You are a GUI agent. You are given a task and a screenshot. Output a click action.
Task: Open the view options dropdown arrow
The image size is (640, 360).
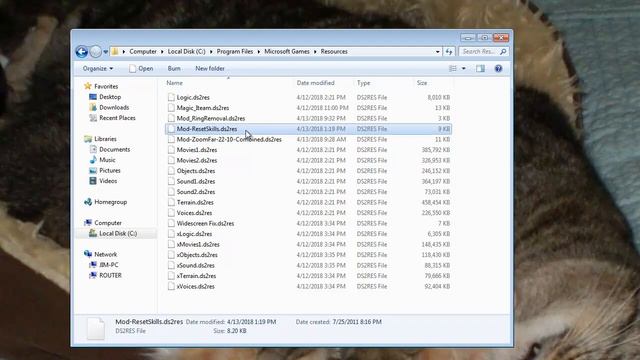[464, 69]
